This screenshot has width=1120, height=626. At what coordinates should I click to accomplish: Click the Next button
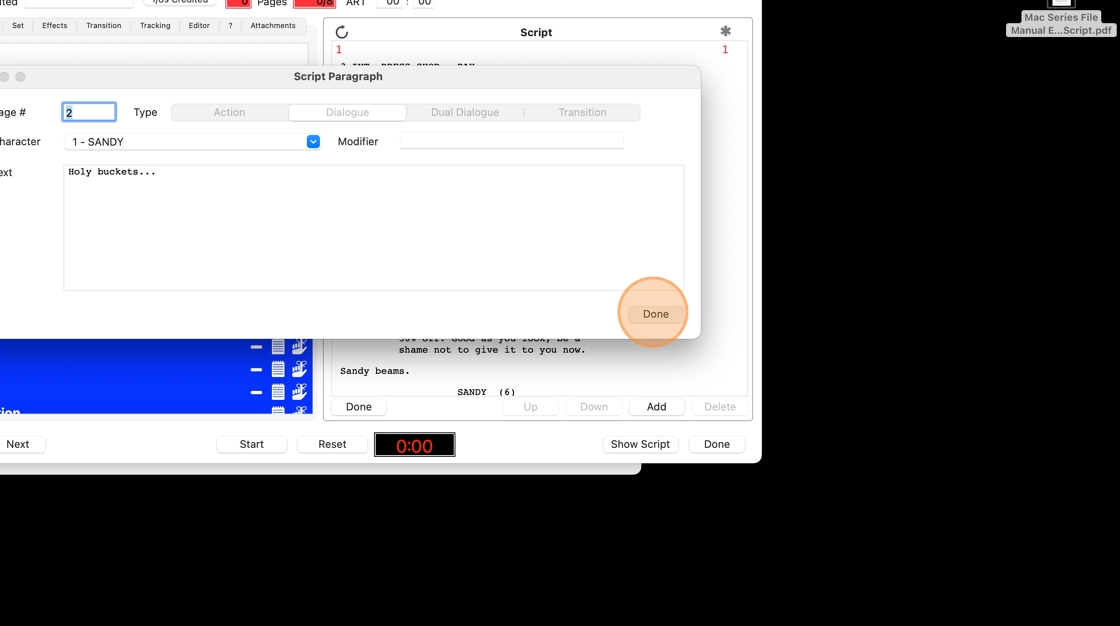pos(19,444)
